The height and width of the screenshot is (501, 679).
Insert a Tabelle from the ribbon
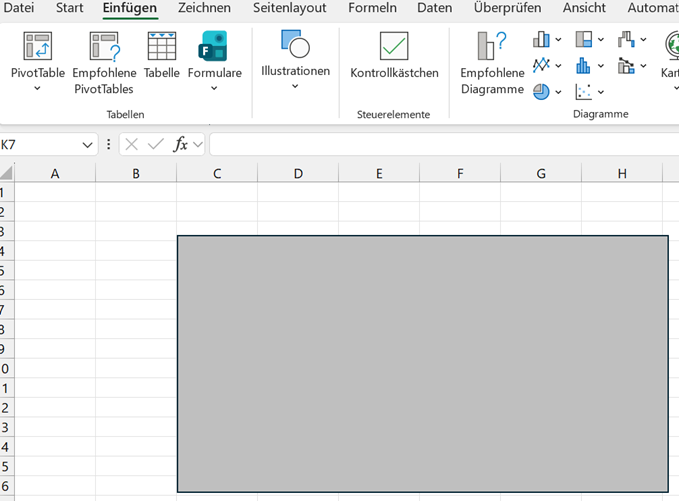(x=161, y=47)
